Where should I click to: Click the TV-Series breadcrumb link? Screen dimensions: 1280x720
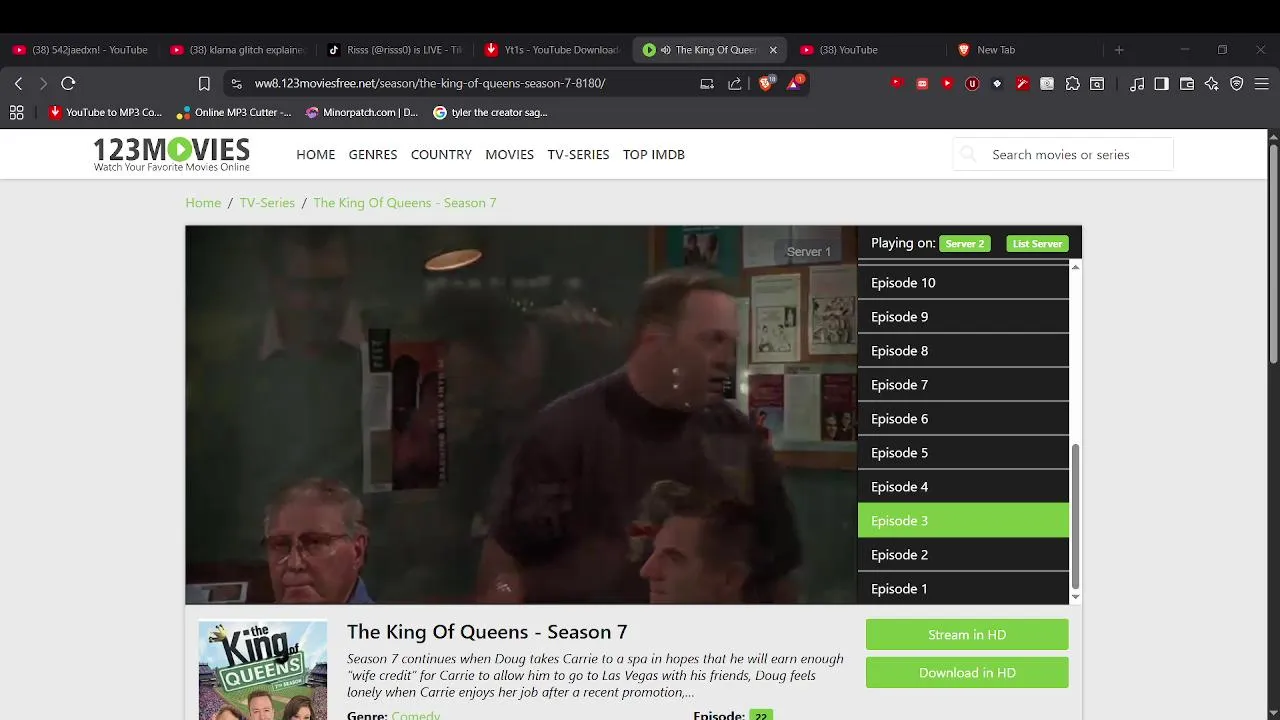pyautogui.click(x=267, y=203)
